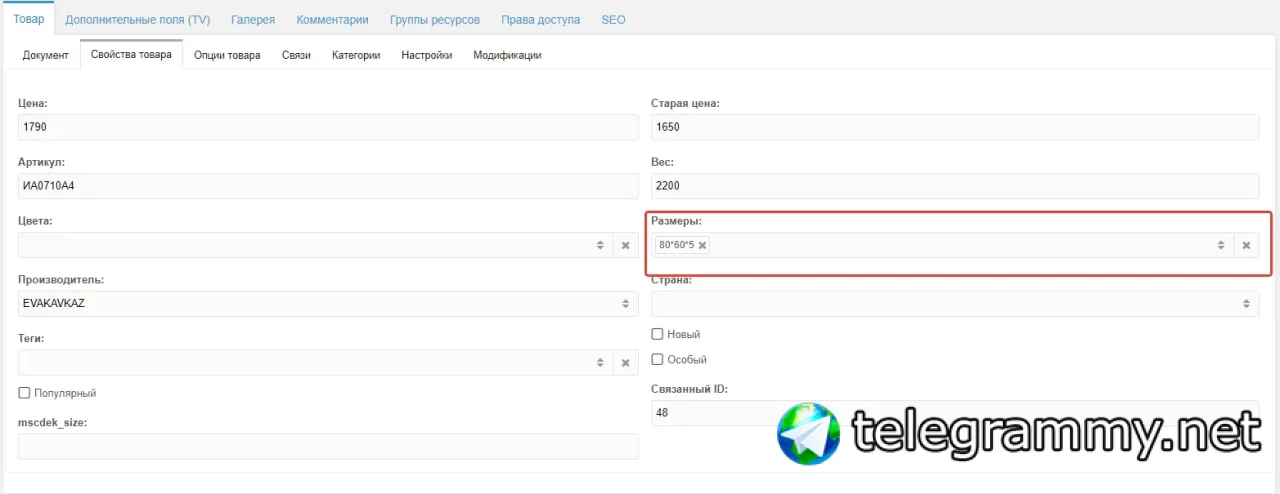Click the Цена field containing 1790

328,127
